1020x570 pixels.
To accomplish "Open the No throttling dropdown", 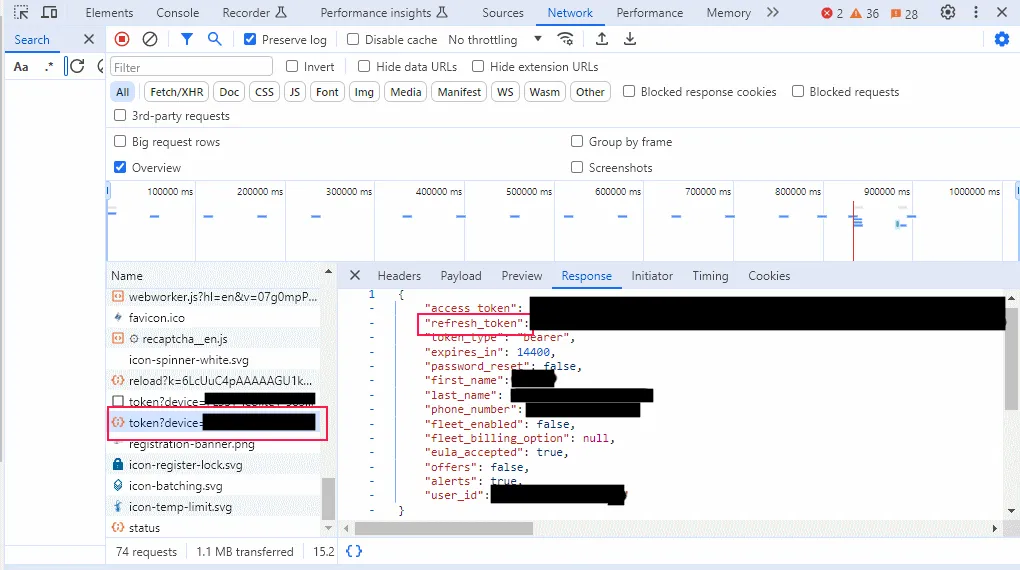I will tap(495, 40).
